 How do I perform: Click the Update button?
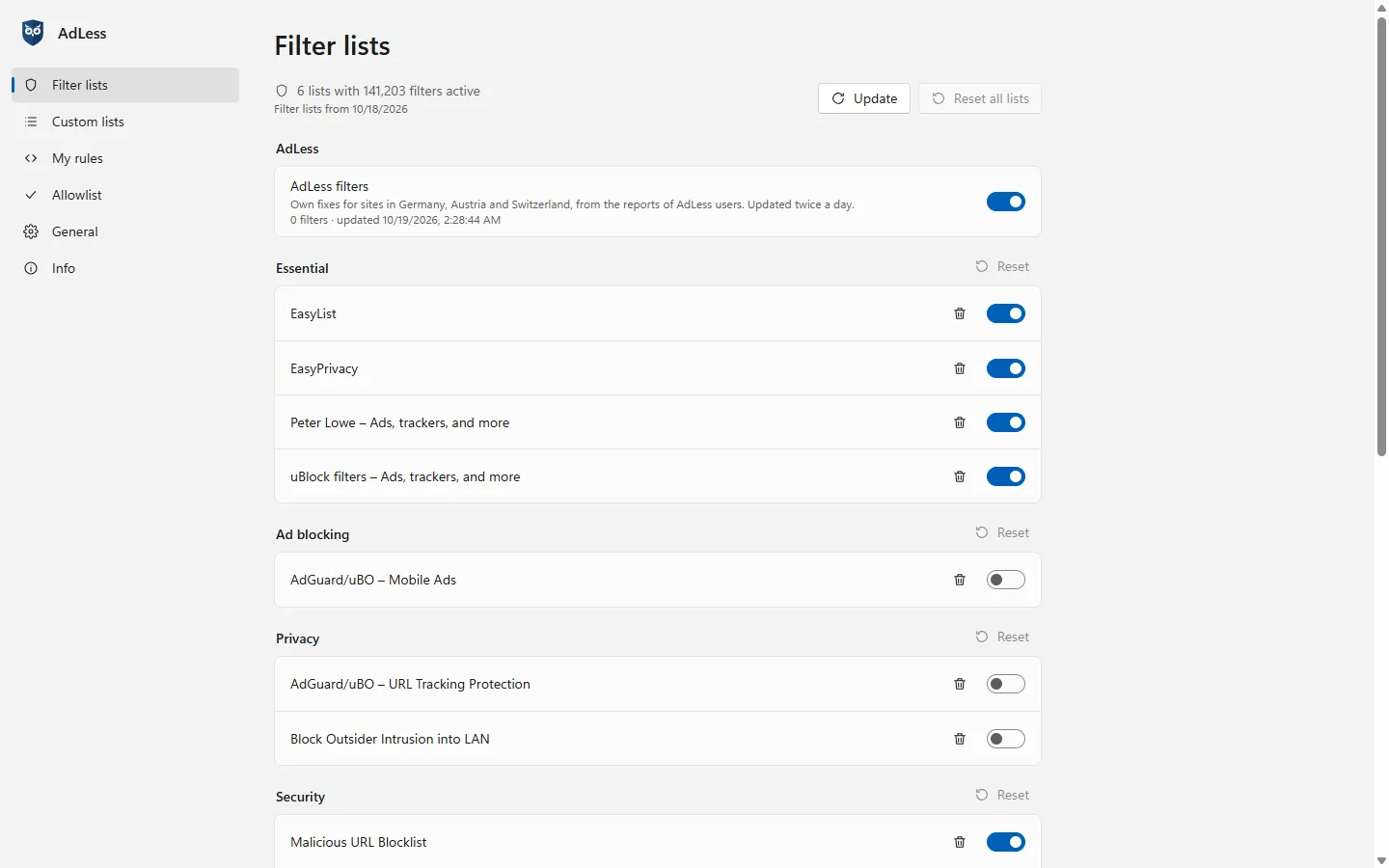864,98
